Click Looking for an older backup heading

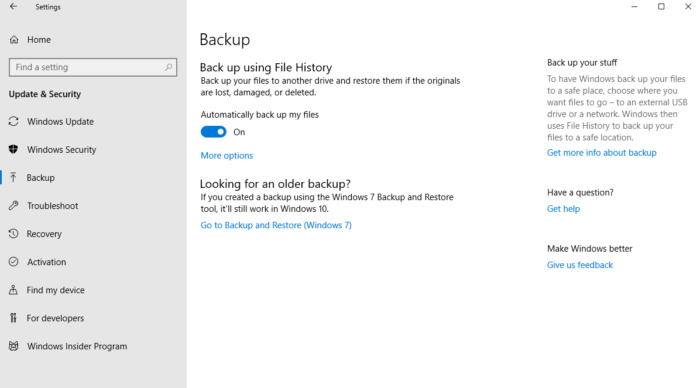pyautogui.click(x=275, y=184)
